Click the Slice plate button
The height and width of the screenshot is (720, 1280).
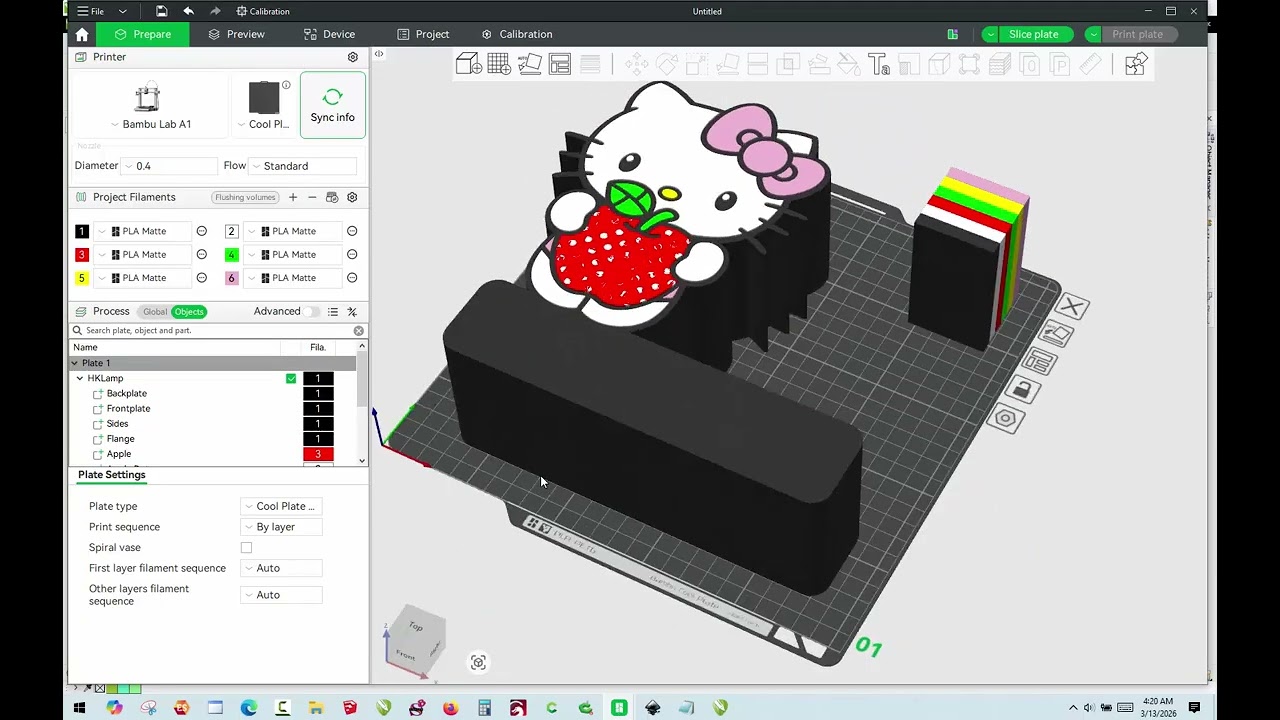click(1034, 34)
